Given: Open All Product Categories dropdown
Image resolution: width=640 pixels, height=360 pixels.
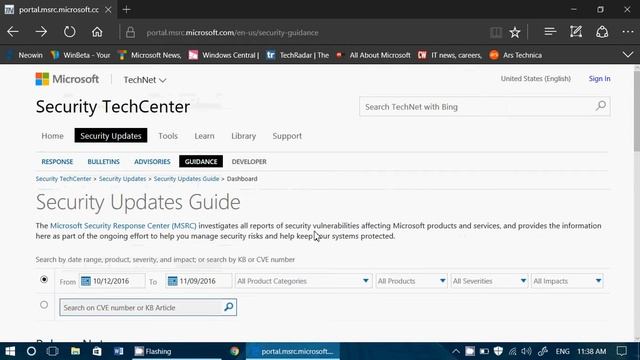Looking at the screenshot, I should coord(303,281).
